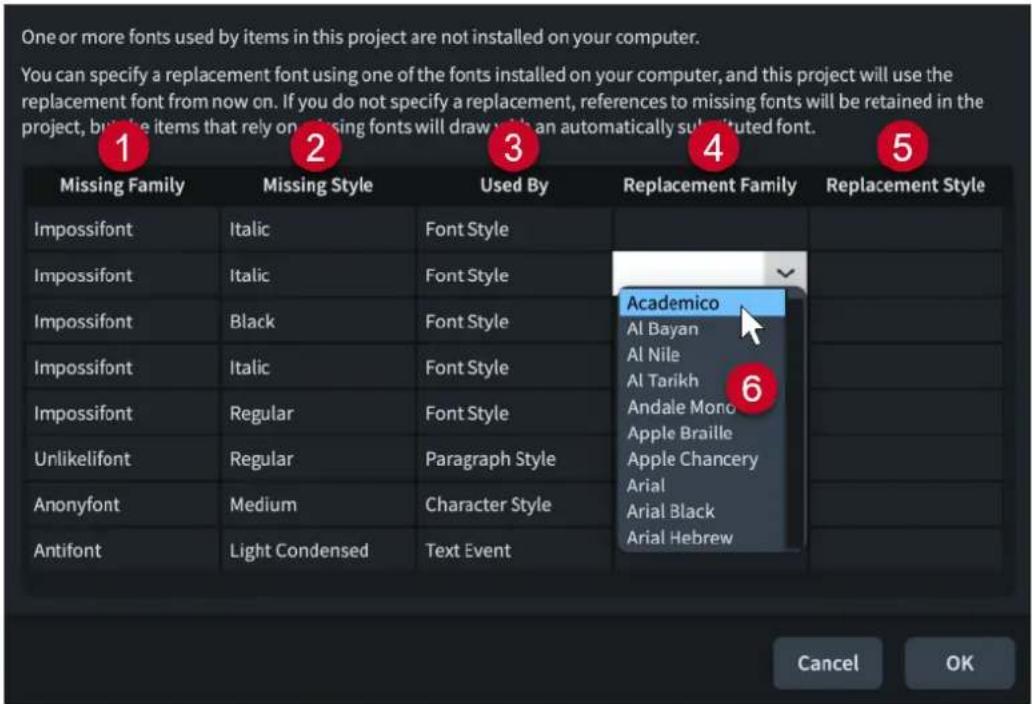Click the Used By column header

(514, 186)
